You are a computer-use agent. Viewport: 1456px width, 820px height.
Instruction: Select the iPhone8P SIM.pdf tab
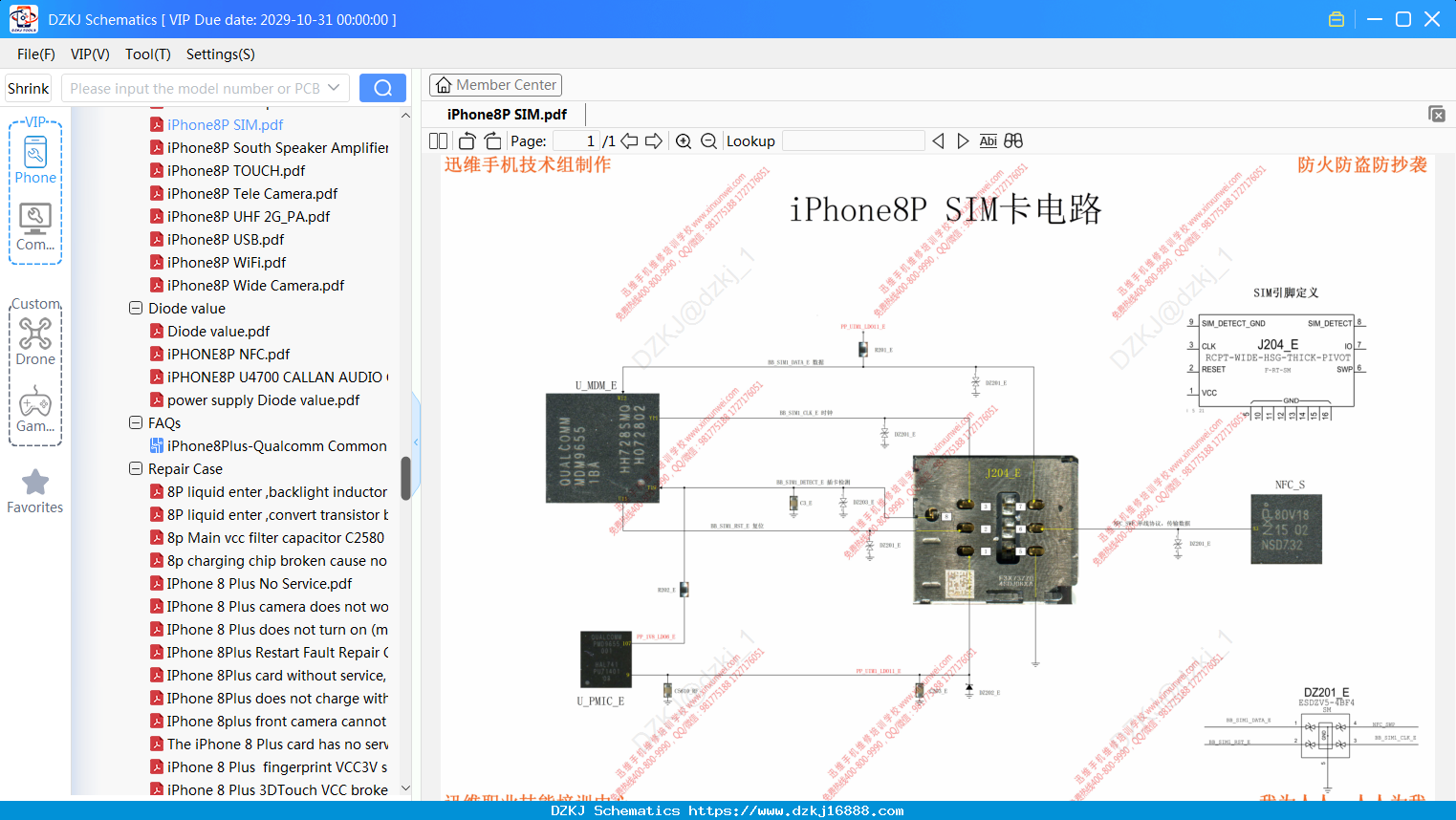coord(507,115)
